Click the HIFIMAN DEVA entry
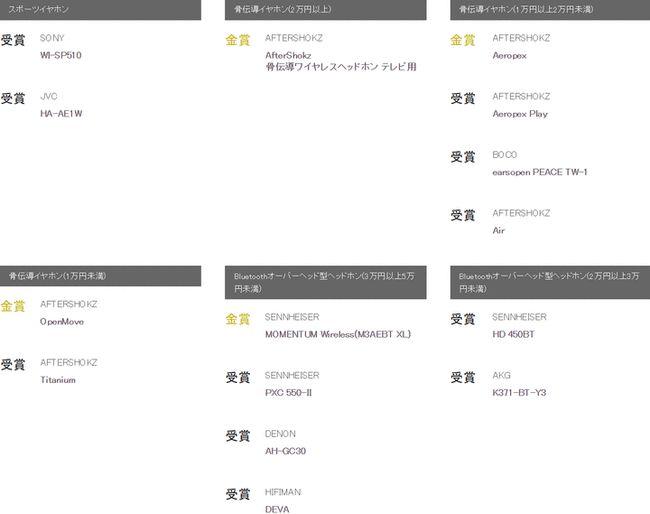Screen dimensions: 650x514 277,509
